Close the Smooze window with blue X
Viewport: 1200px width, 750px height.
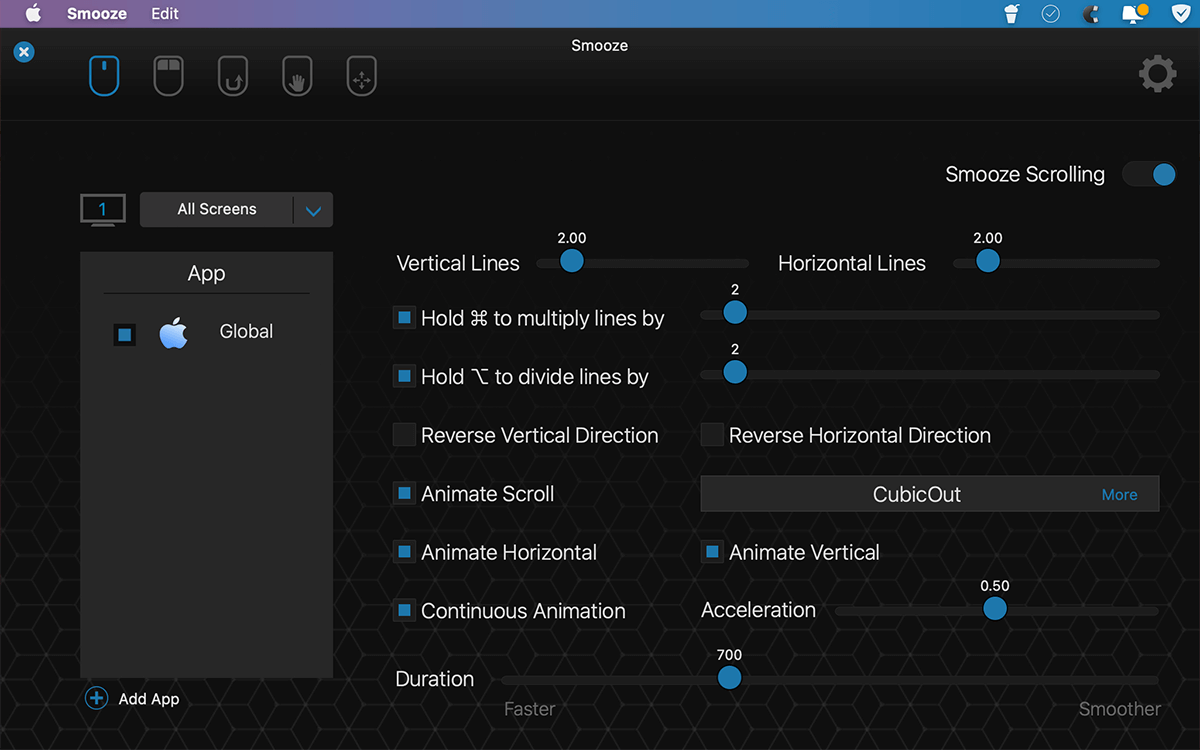24,51
